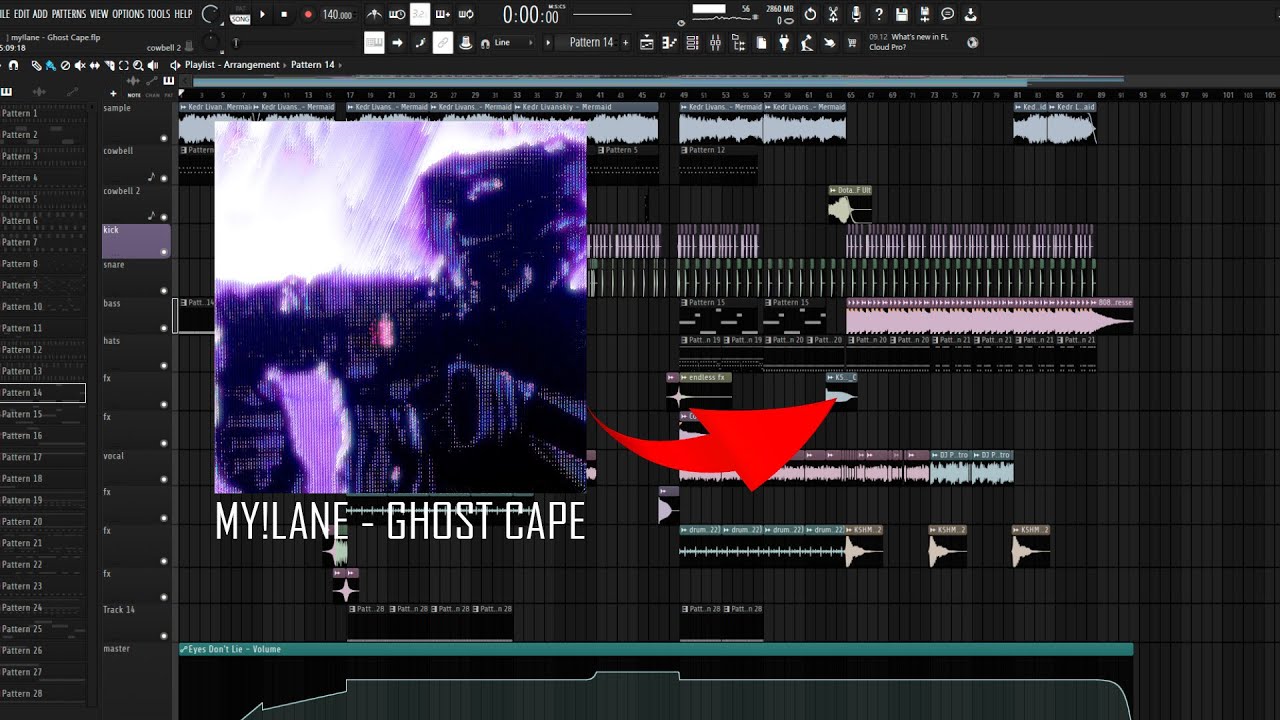The image size is (1280, 720).
Task: Click the download export icon
Action: [x=971, y=14]
